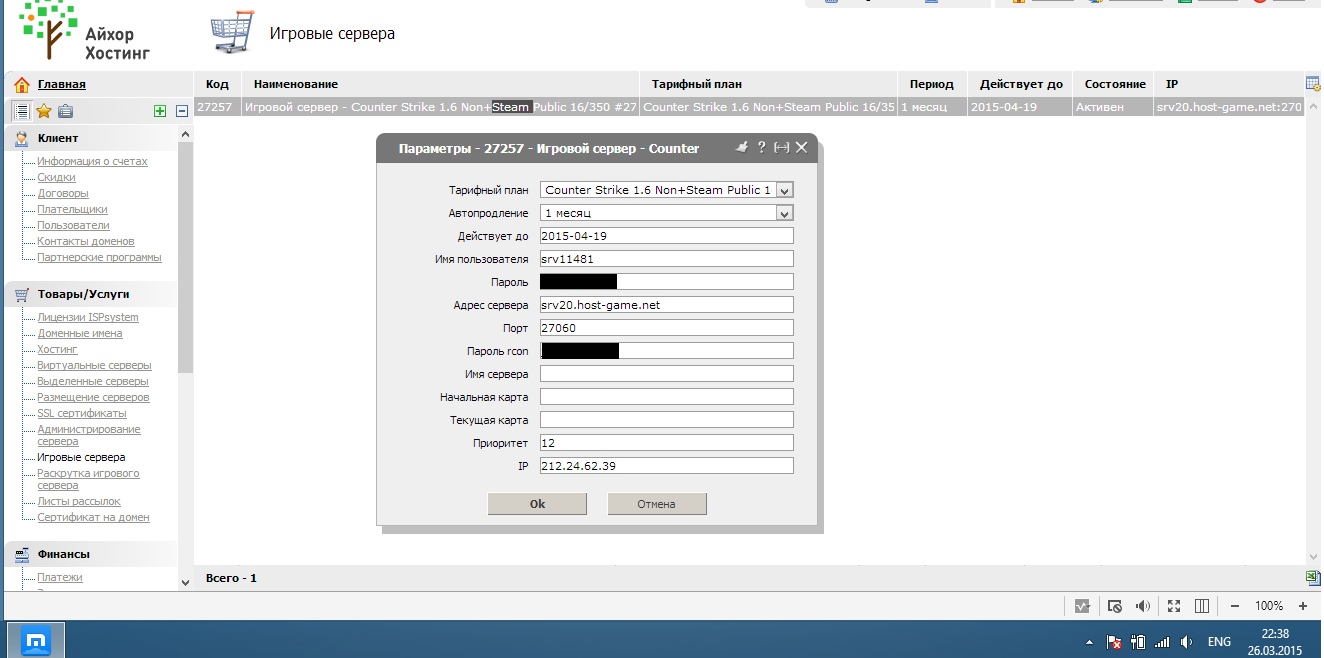The width and height of the screenshot is (1324, 658).
Task: Click the Действует до date field
Action: 666,236
